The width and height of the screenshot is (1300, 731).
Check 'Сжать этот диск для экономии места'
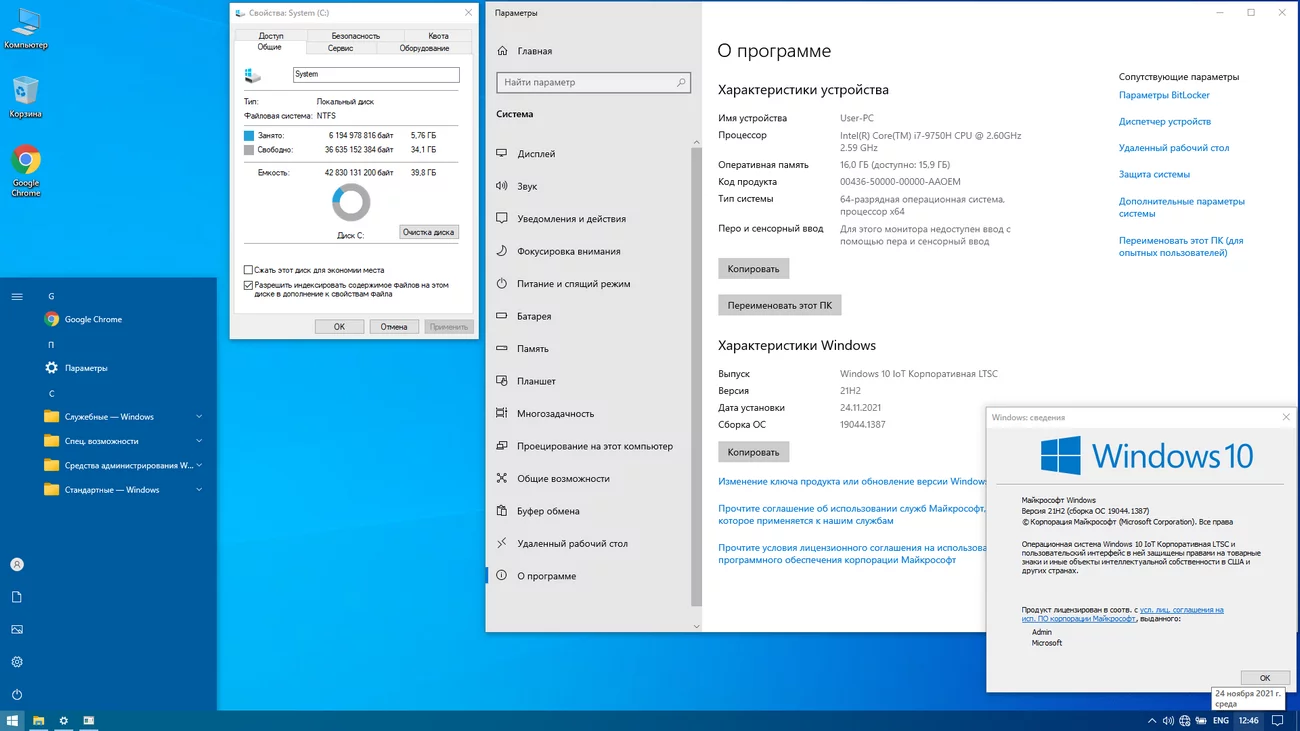(x=248, y=270)
